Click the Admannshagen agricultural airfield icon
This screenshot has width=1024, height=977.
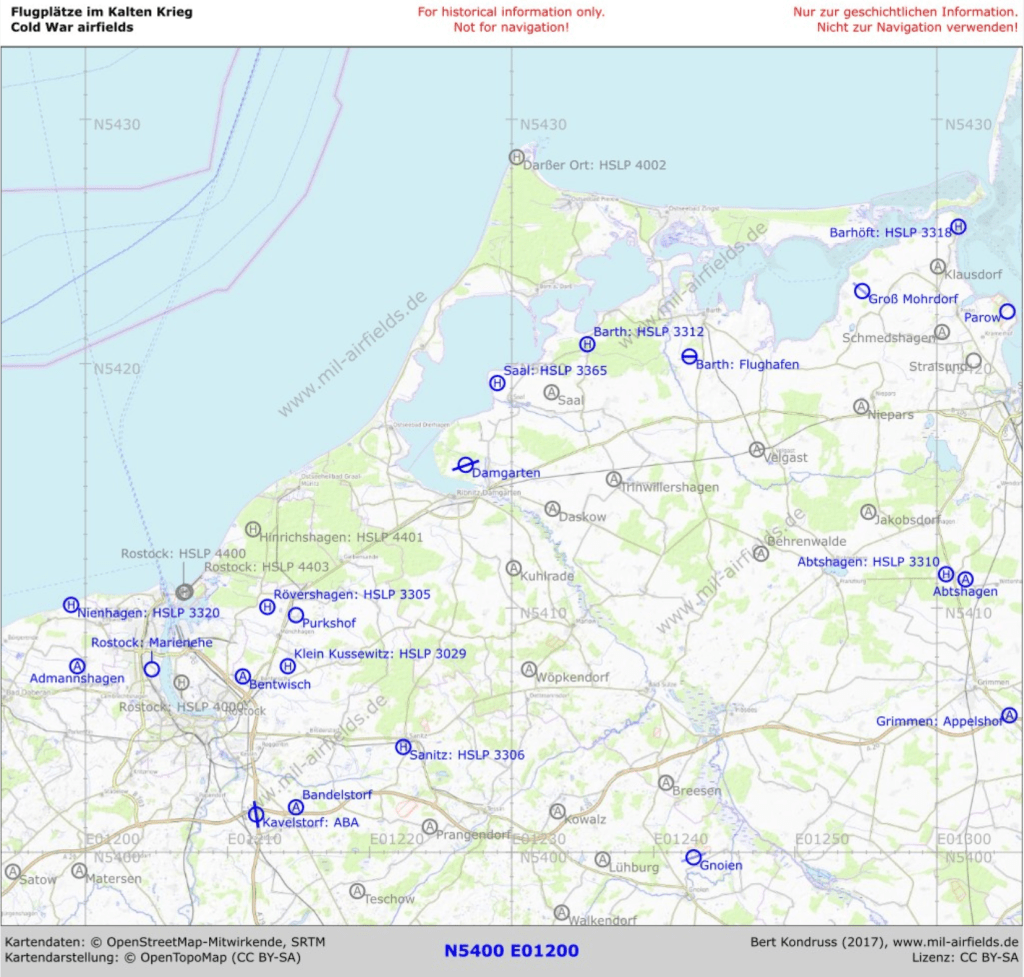(x=77, y=666)
